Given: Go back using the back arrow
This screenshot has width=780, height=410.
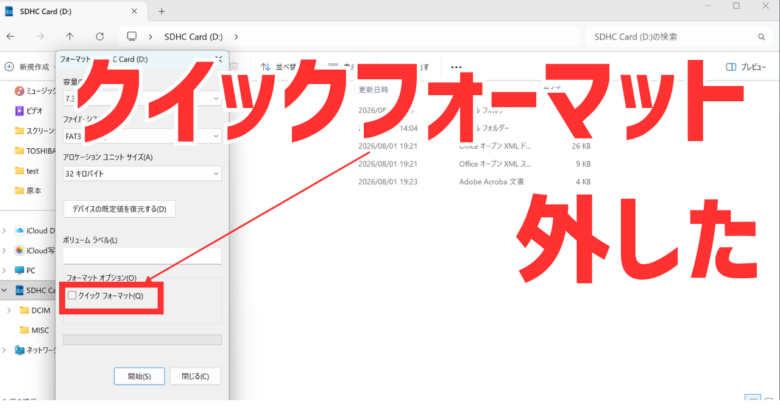Looking at the screenshot, I should pyautogui.click(x=10, y=36).
